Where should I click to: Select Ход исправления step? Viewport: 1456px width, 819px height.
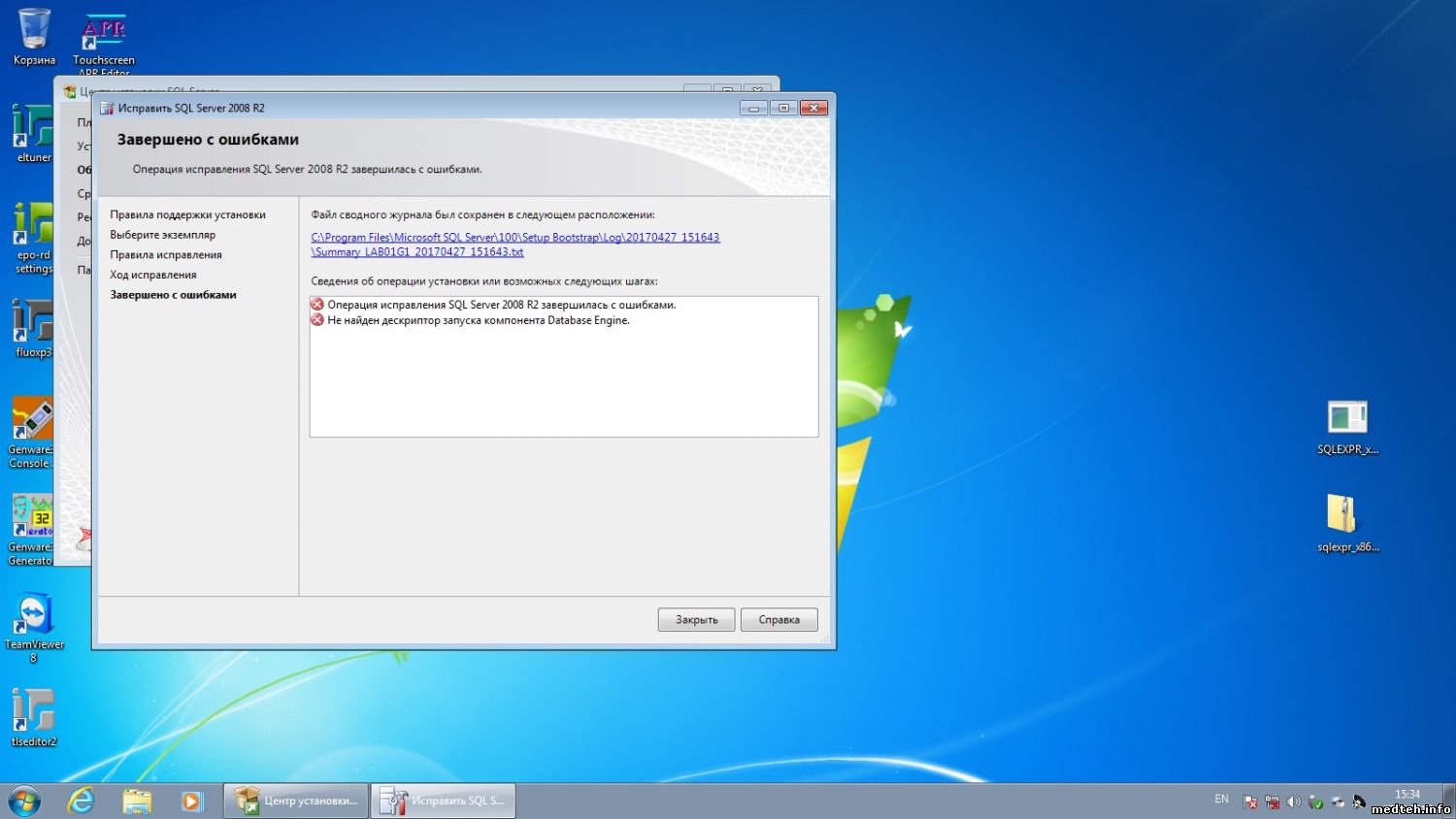153,275
